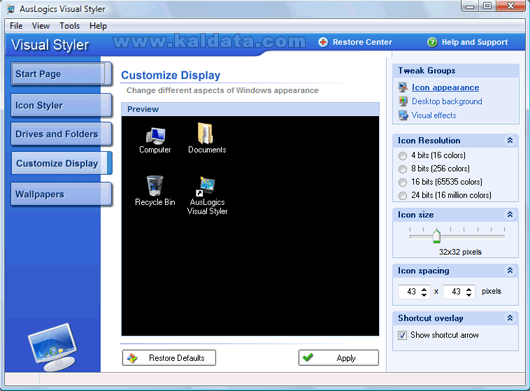Click the monitor illustration in the sidebar
The width and height of the screenshot is (530, 391).
(54, 347)
